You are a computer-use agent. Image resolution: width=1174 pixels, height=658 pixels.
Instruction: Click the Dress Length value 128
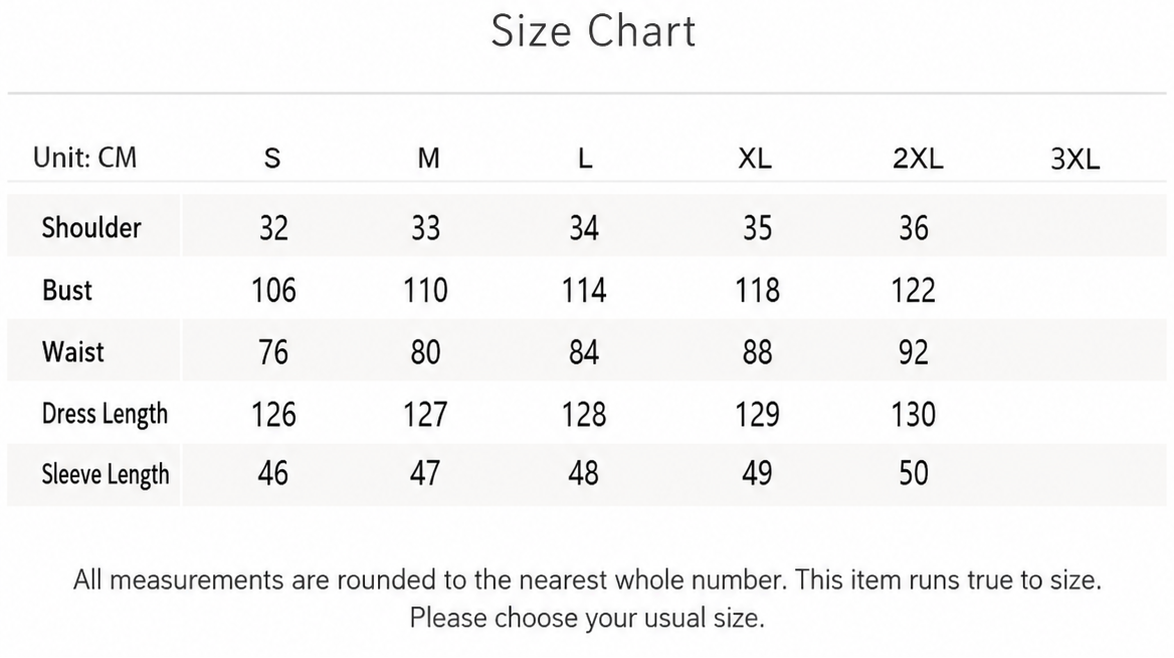pyautogui.click(x=584, y=414)
